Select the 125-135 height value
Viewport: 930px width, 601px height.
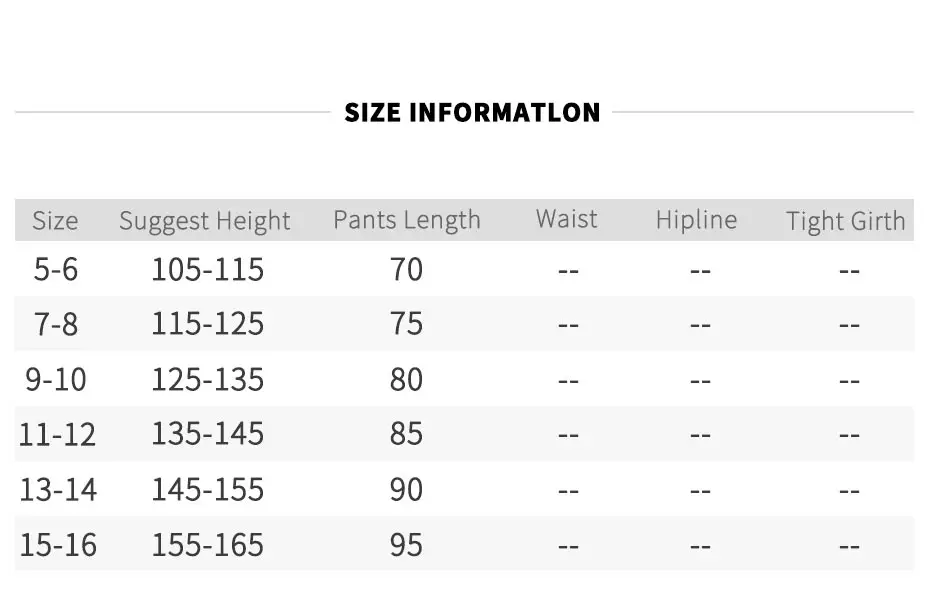(208, 380)
